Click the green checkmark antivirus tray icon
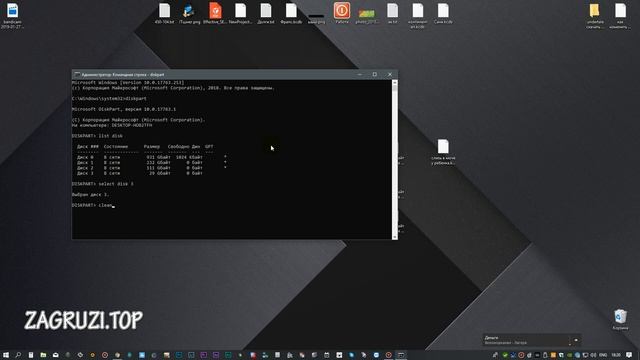 (505, 355)
